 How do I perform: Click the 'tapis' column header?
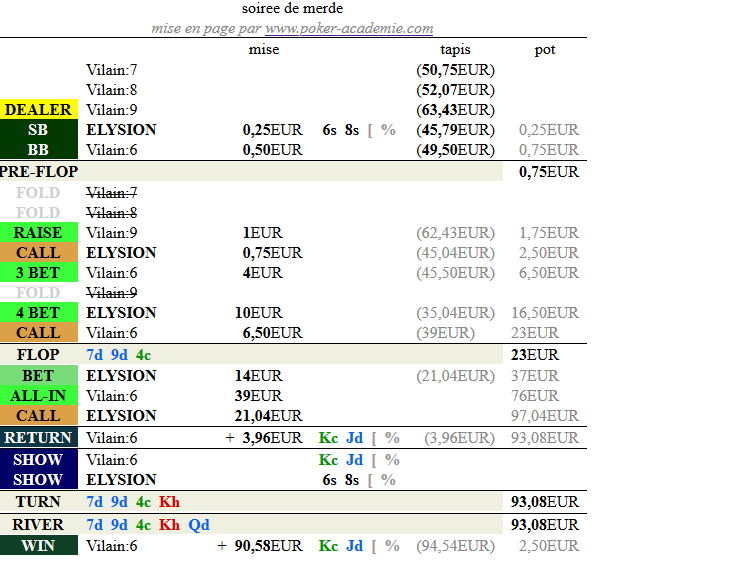(456, 49)
